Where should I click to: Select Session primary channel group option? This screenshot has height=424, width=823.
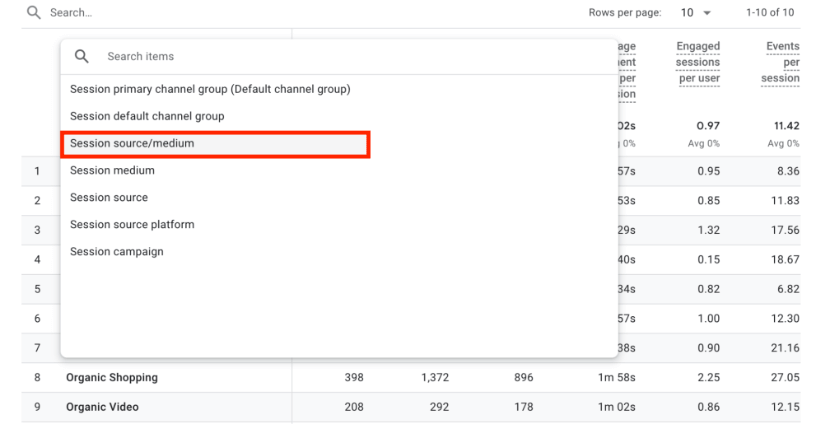point(210,89)
